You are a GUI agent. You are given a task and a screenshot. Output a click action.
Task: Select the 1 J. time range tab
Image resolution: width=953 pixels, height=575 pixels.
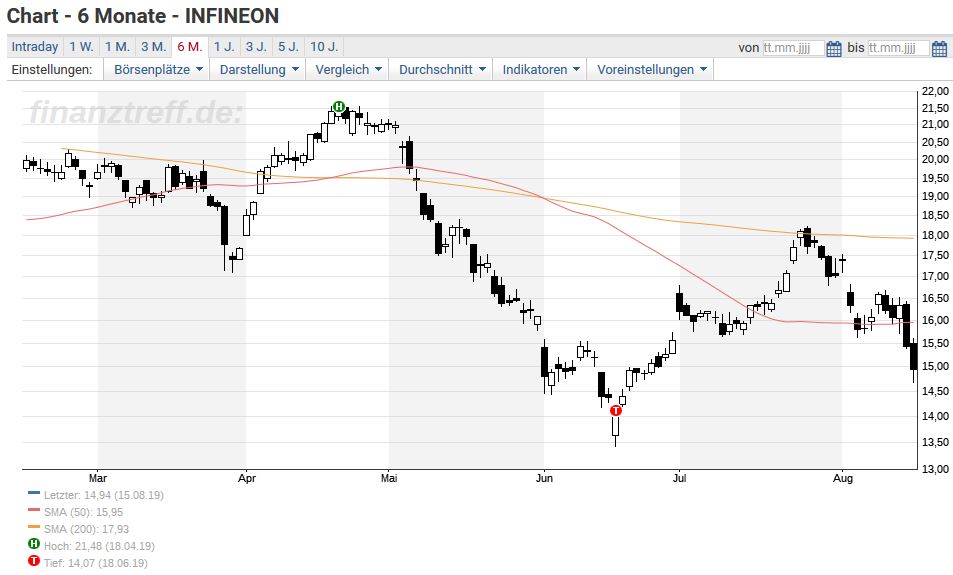tap(224, 47)
